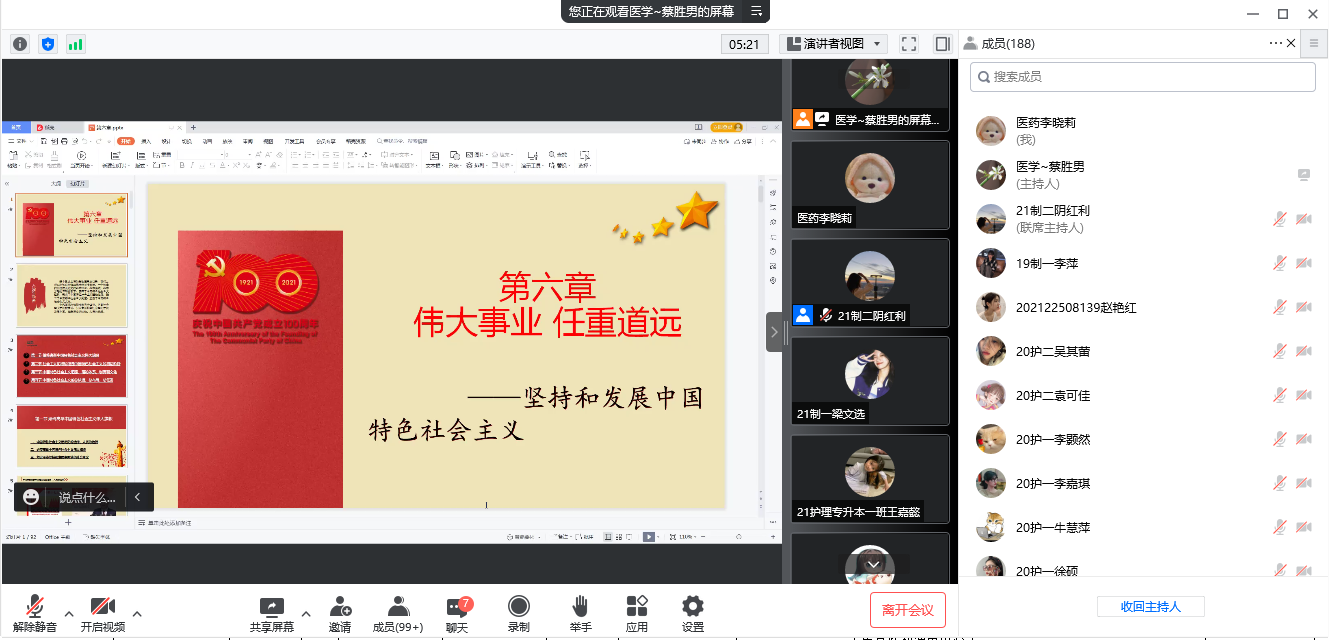The width and height of the screenshot is (1329, 640).
Task: Open Chat with 7 unread messages
Action: [457, 612]
